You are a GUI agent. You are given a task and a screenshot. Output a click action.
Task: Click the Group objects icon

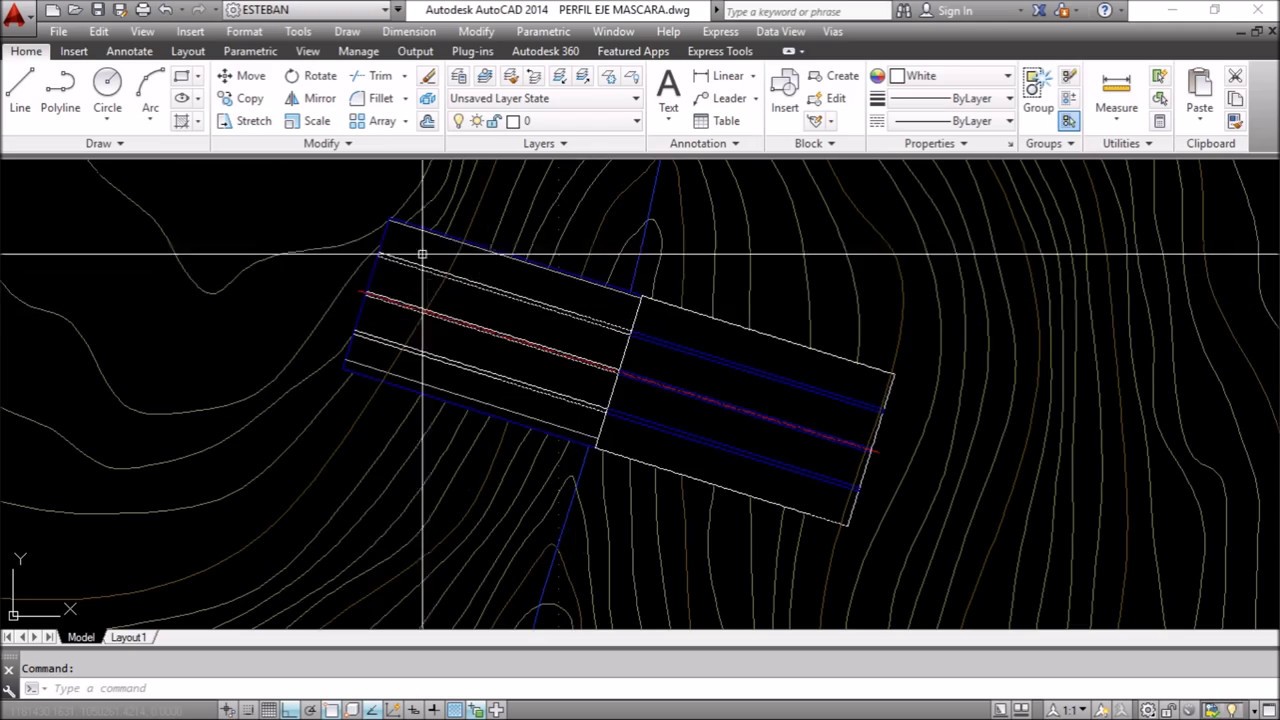pos(1038,92)
